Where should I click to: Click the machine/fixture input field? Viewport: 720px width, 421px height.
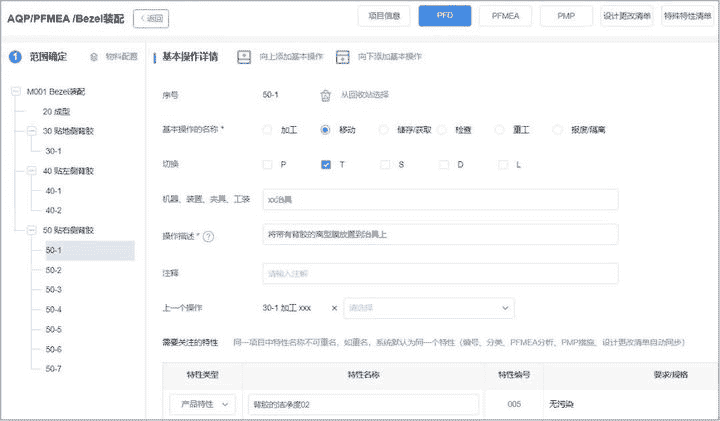pos(440,200)
